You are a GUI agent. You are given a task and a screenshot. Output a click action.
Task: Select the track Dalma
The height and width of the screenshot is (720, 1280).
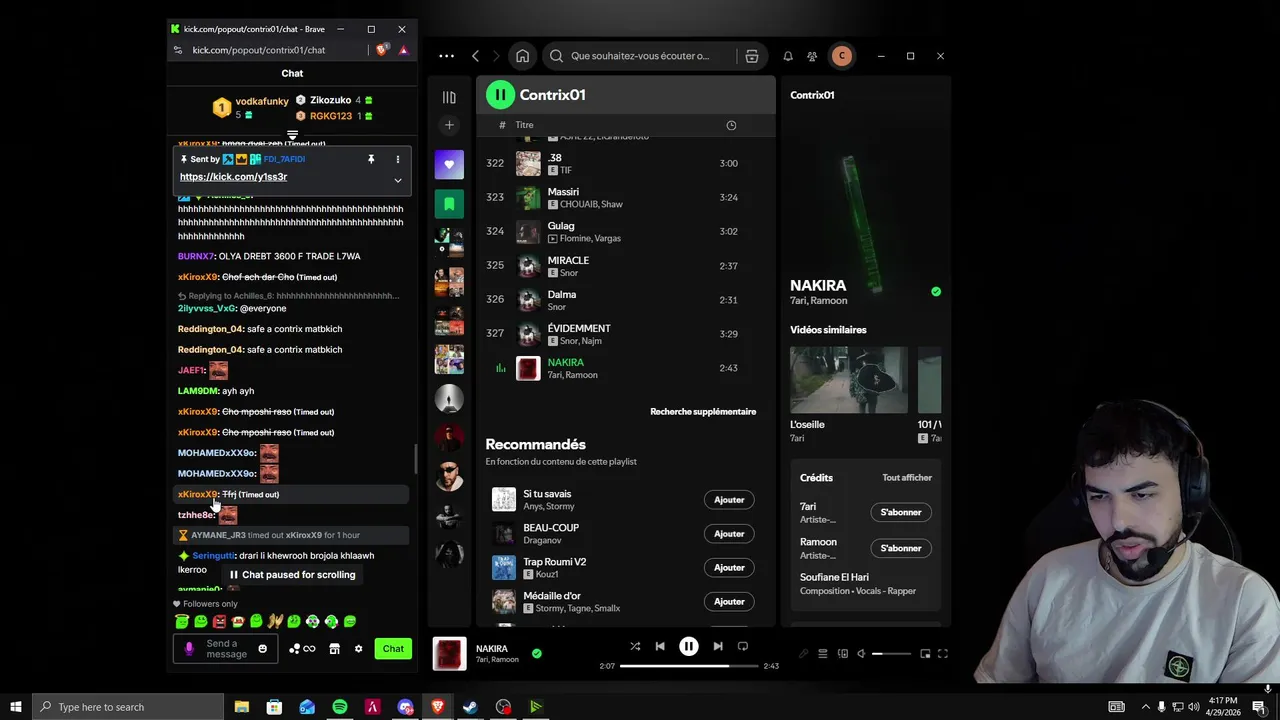625,300
